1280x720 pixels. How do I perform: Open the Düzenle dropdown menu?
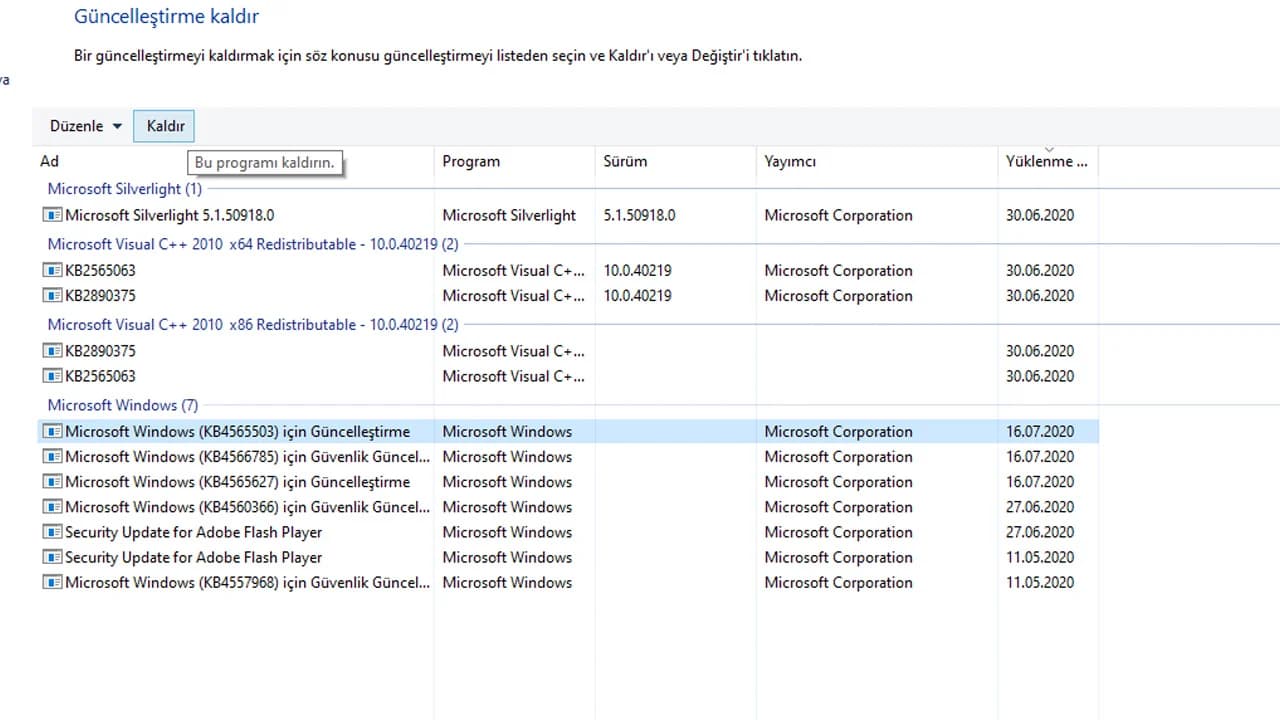pyautogui.click(x=86, y=126)
